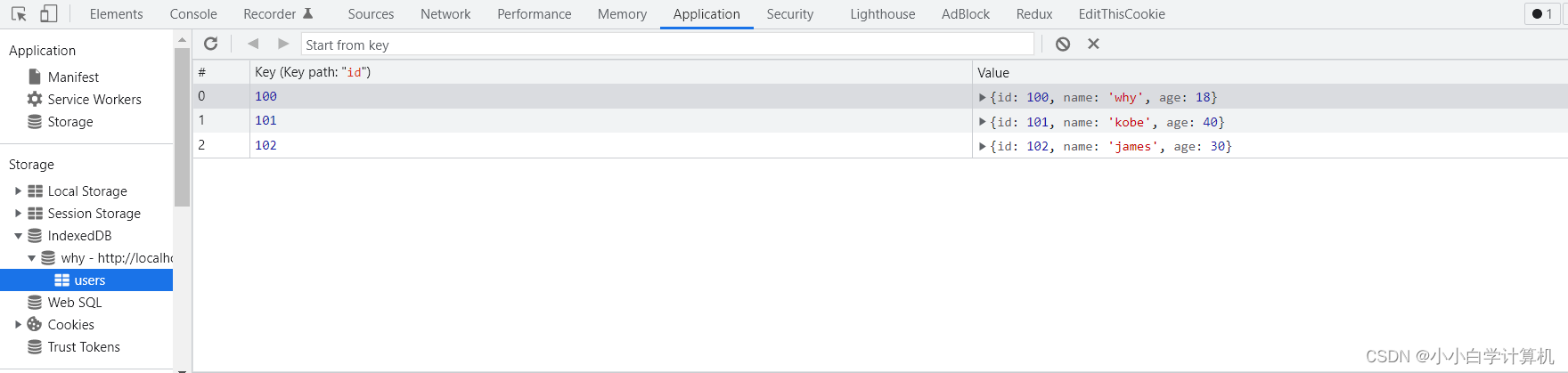Click the # column header
This screenshot has height=373, width=1568.
point(221,72)
